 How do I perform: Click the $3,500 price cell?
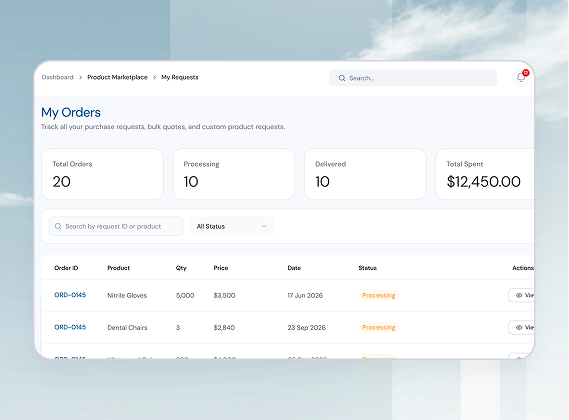[224, 295]
